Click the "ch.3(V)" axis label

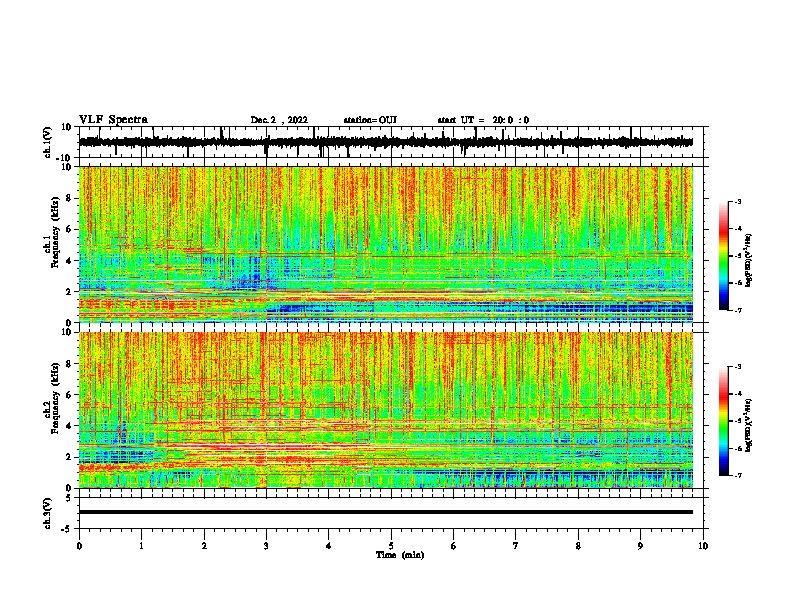(x=48, y=513)
